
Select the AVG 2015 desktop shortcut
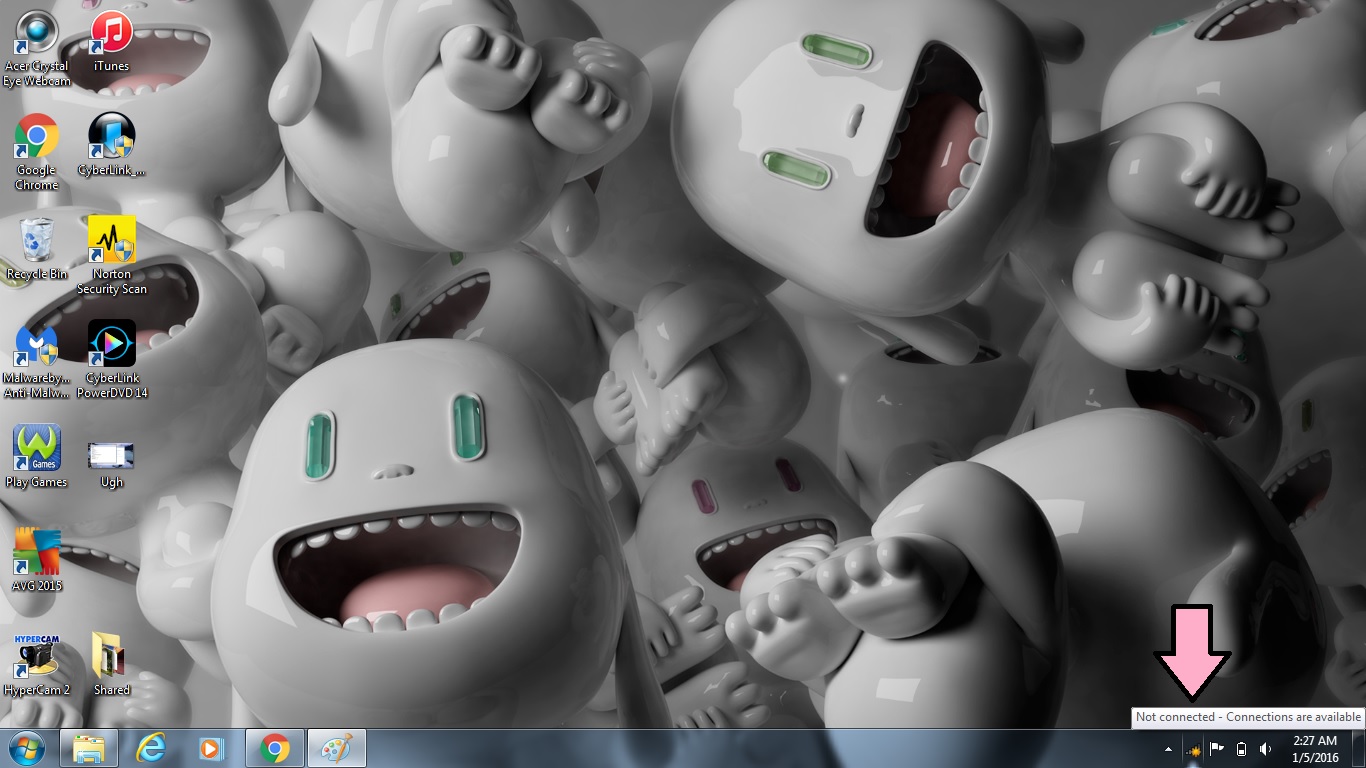(x=37, y=562)
